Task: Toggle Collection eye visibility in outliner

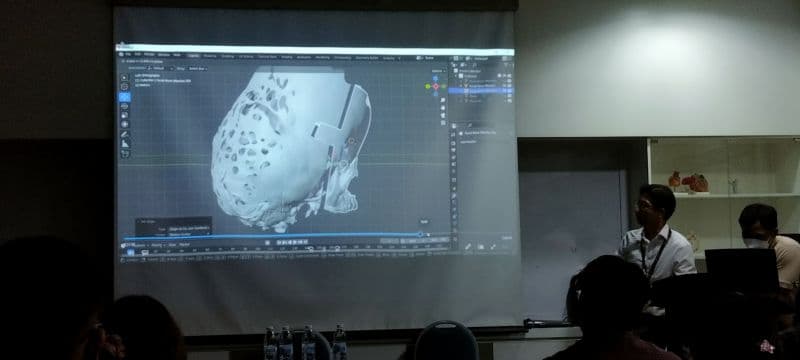Action: click(505, 76)
